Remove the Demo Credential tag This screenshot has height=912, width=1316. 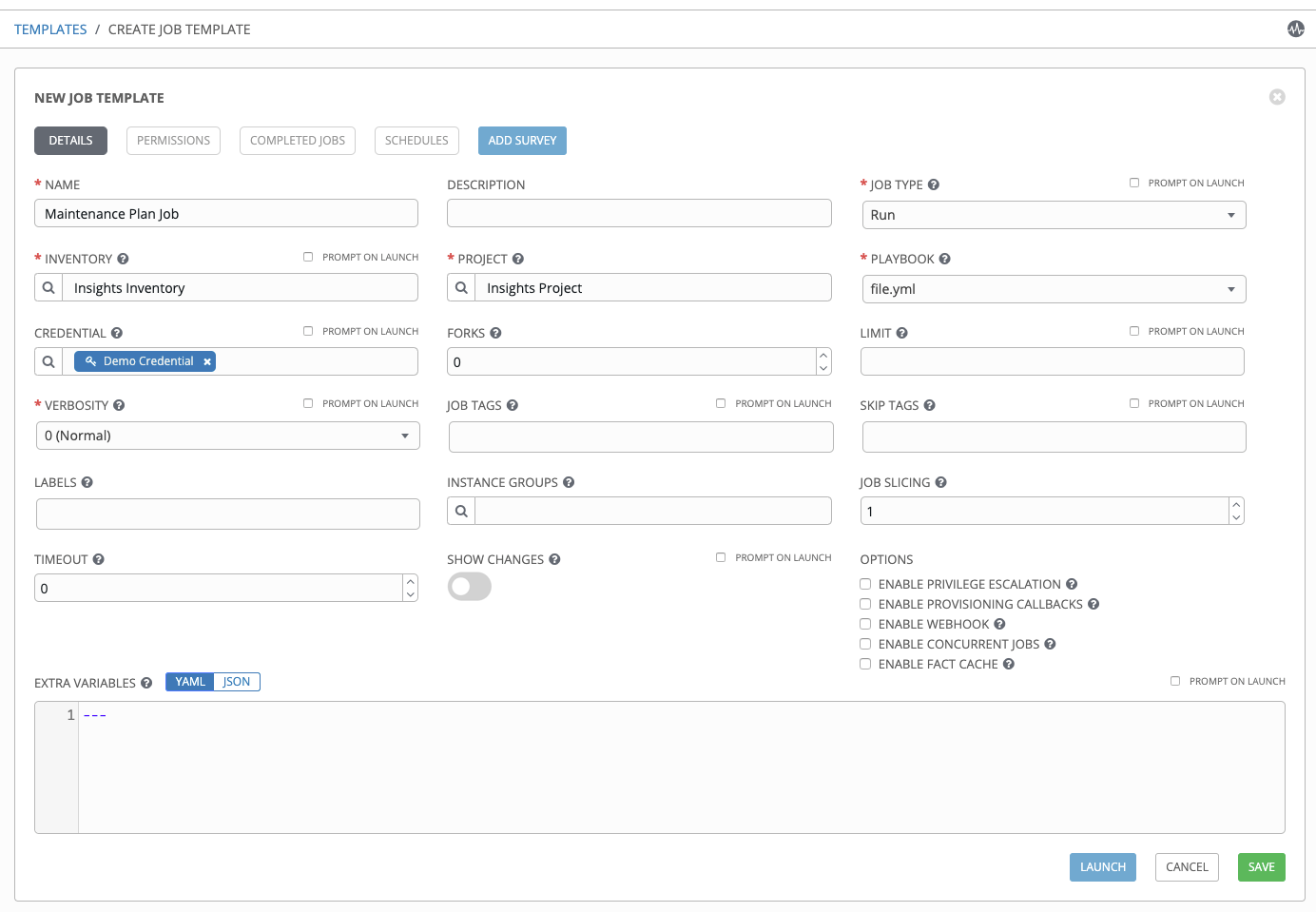(207, 361)
